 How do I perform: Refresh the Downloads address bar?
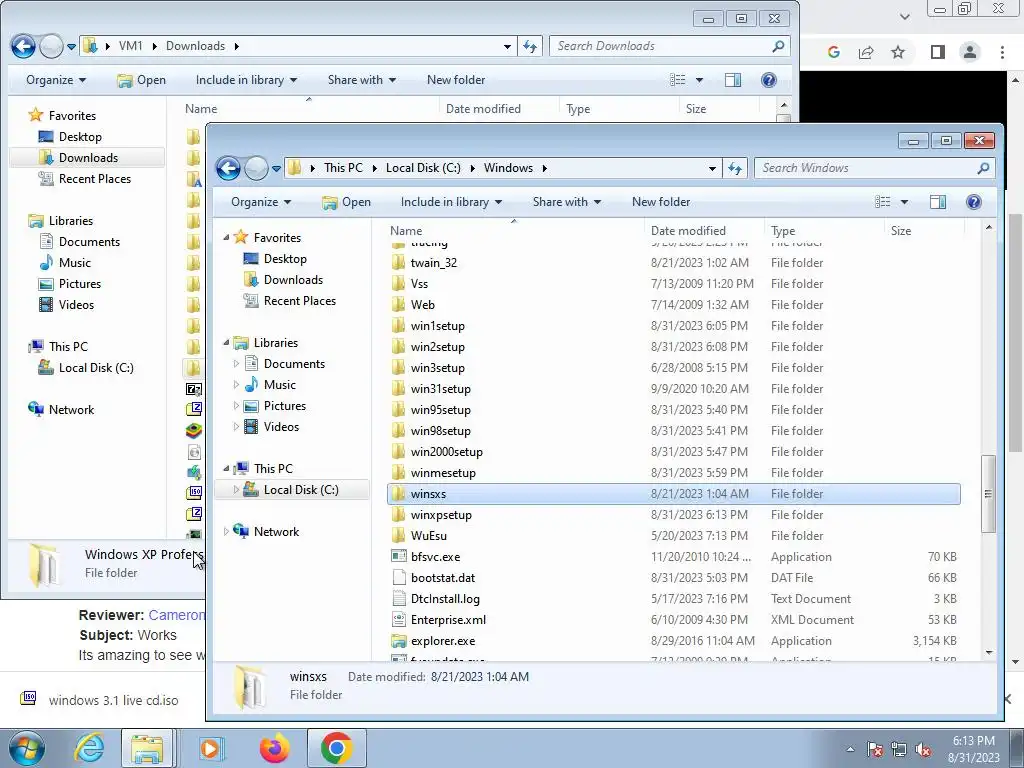click(x=530, y=46)
